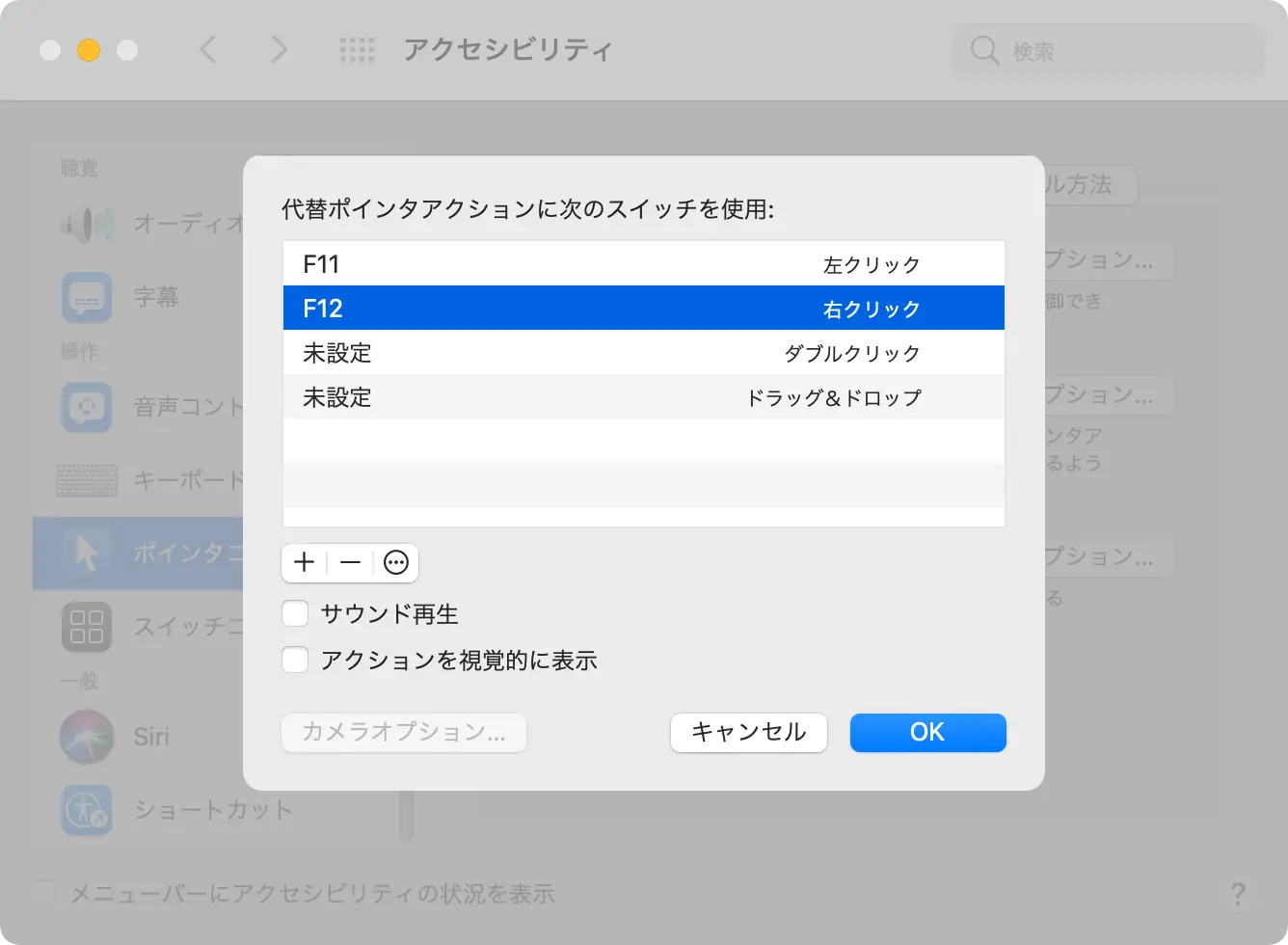This screenshot has width=1288, height=945.
Task: Select the ダブルクリック row in the list
Action: coord(643,353)
